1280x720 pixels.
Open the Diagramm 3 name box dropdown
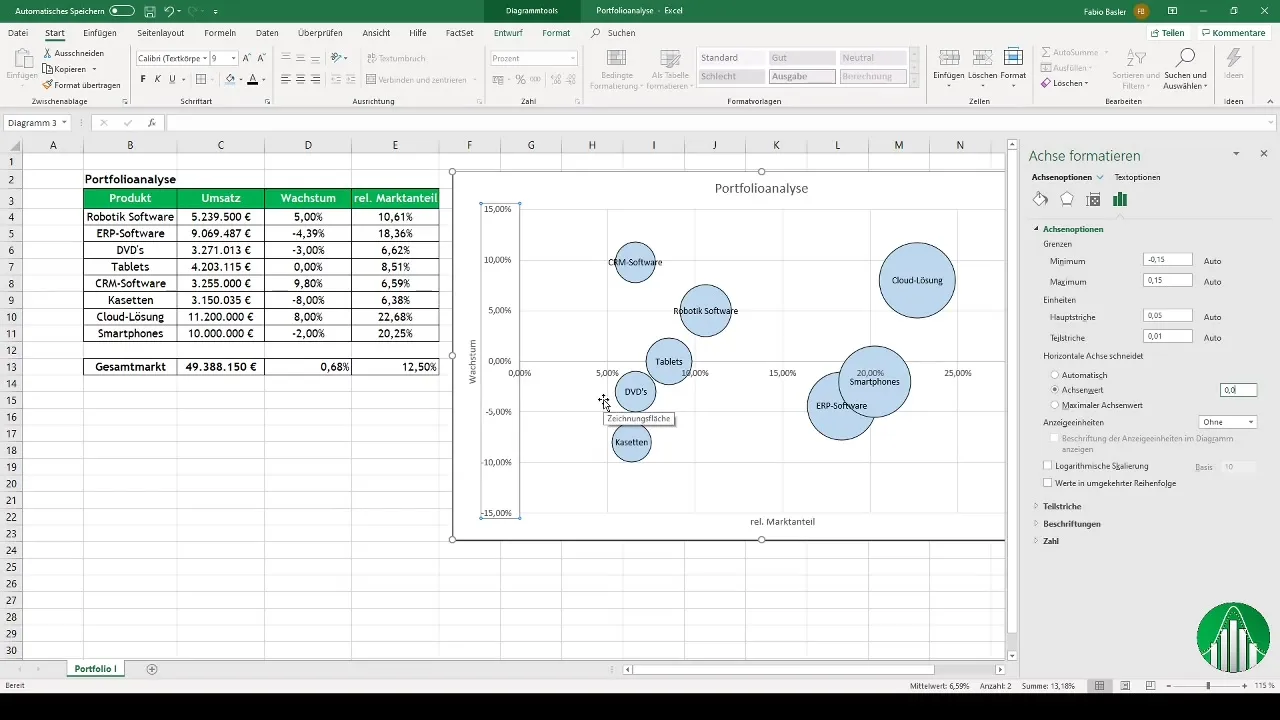click(64, 123)
